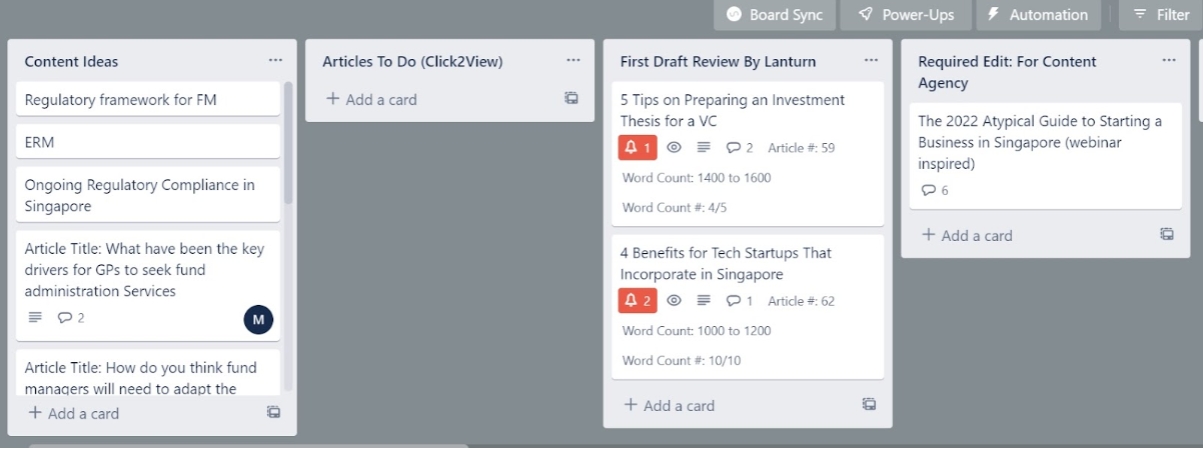Open Required Edit list actions menu
Screen dimensions: 1203x451
point(1169,60)
